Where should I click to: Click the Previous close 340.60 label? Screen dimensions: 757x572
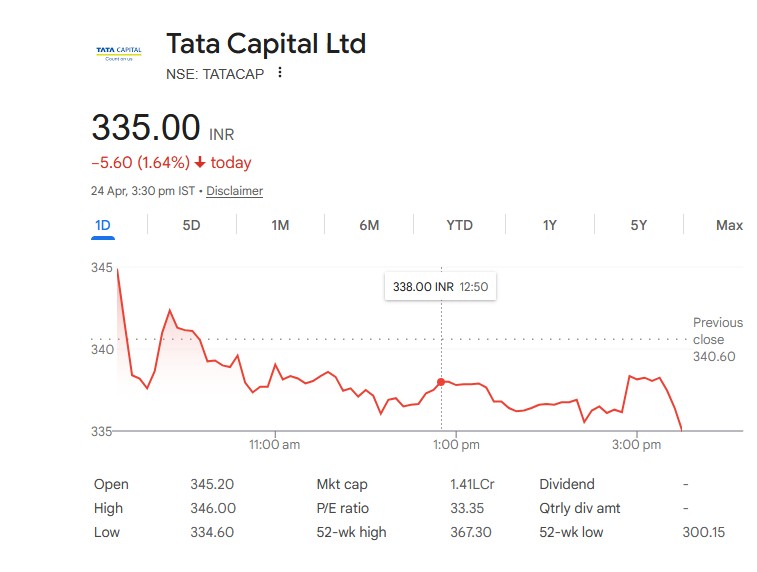click(x=717, y=339)
